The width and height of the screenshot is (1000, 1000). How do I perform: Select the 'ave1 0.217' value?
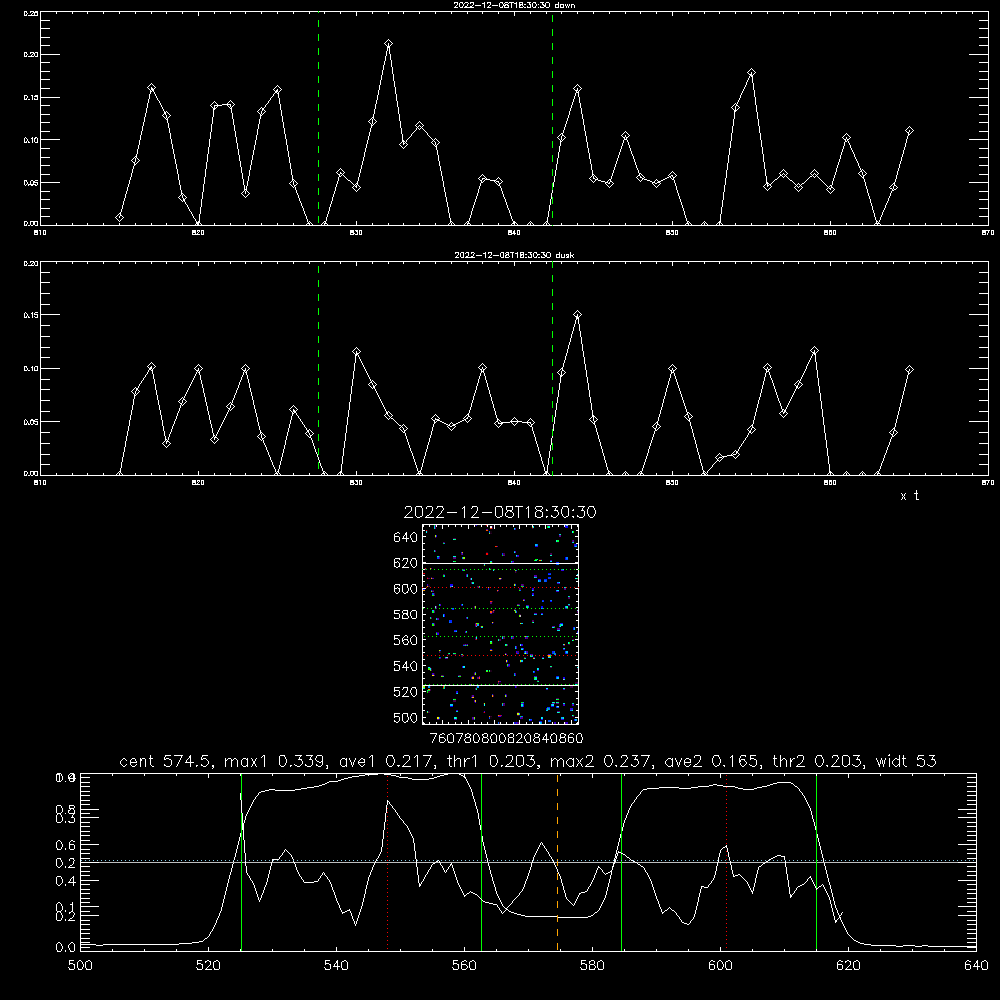(x=390, y=761)
